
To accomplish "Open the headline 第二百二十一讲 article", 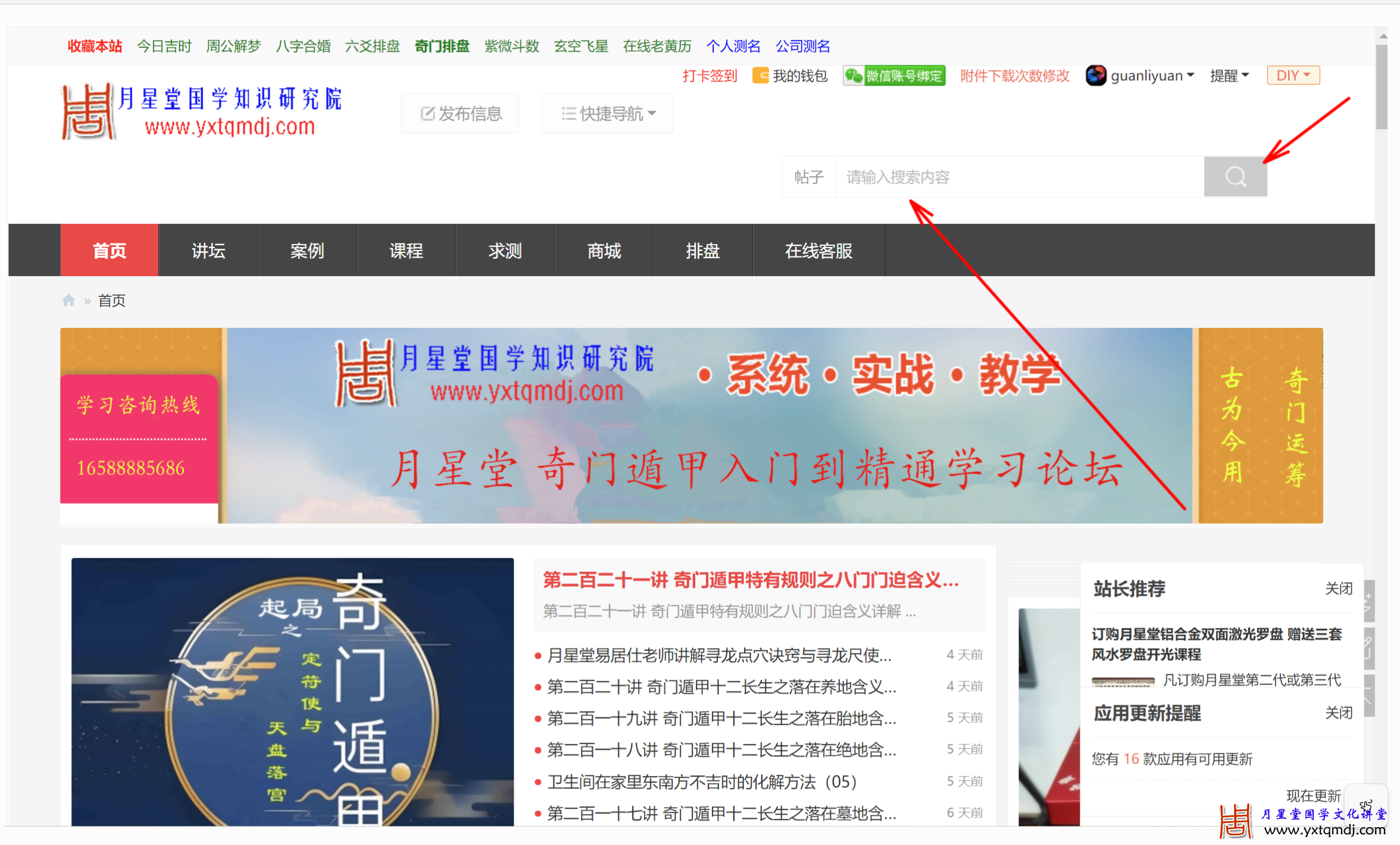I will pyautogui.click(x=751, y=580).
